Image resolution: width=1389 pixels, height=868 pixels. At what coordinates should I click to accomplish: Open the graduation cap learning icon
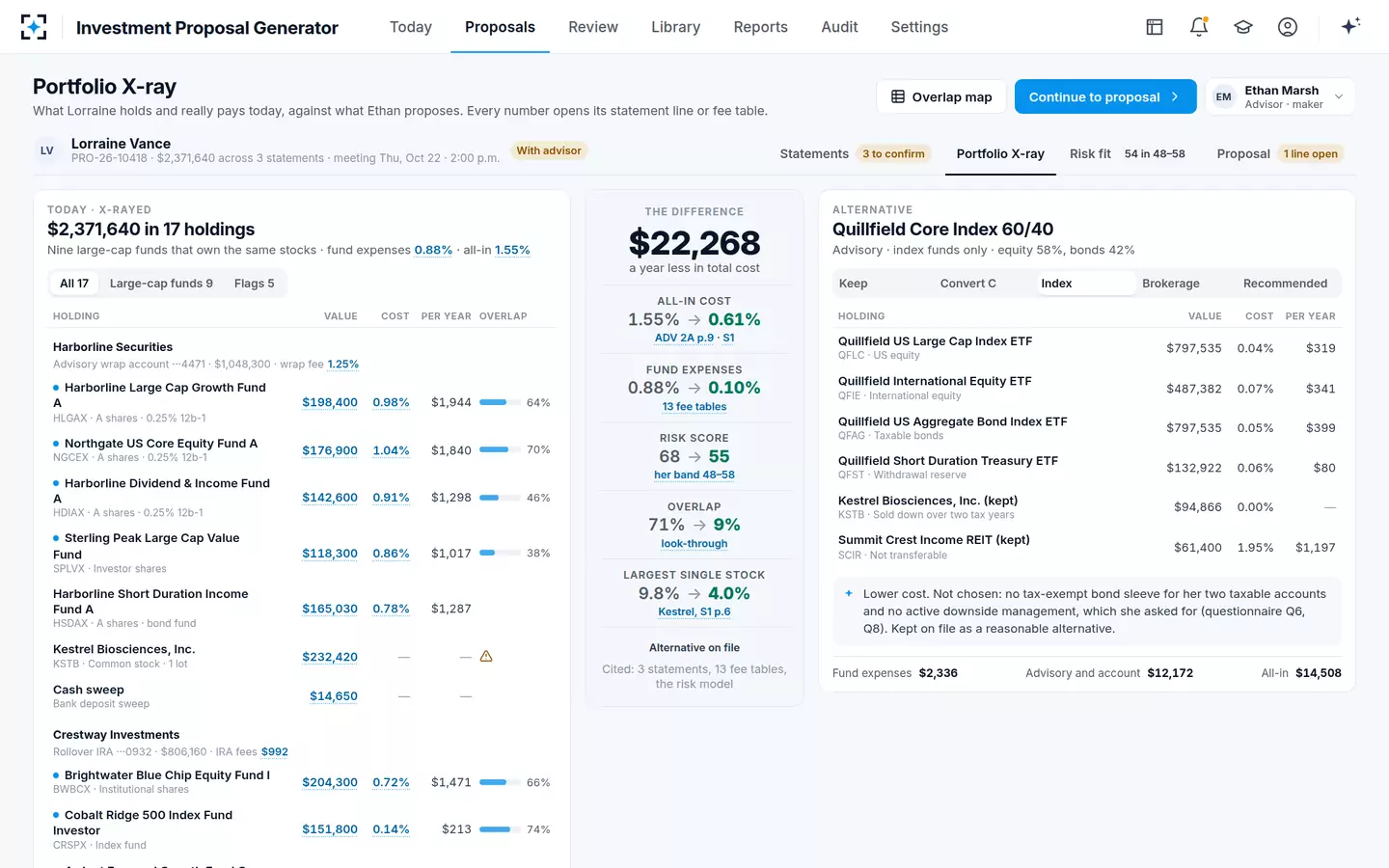tap(1243, 27)
